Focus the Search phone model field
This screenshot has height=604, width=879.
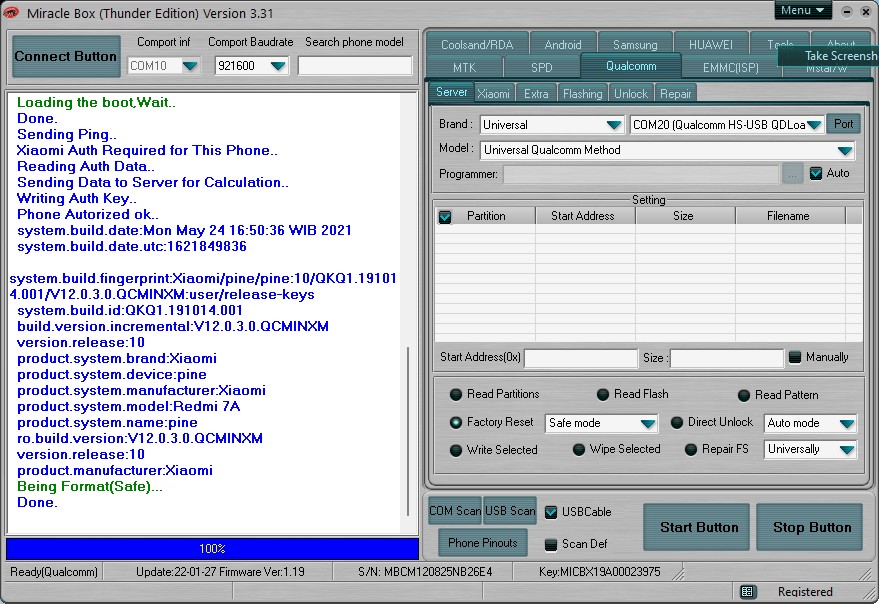coord(355,66)
